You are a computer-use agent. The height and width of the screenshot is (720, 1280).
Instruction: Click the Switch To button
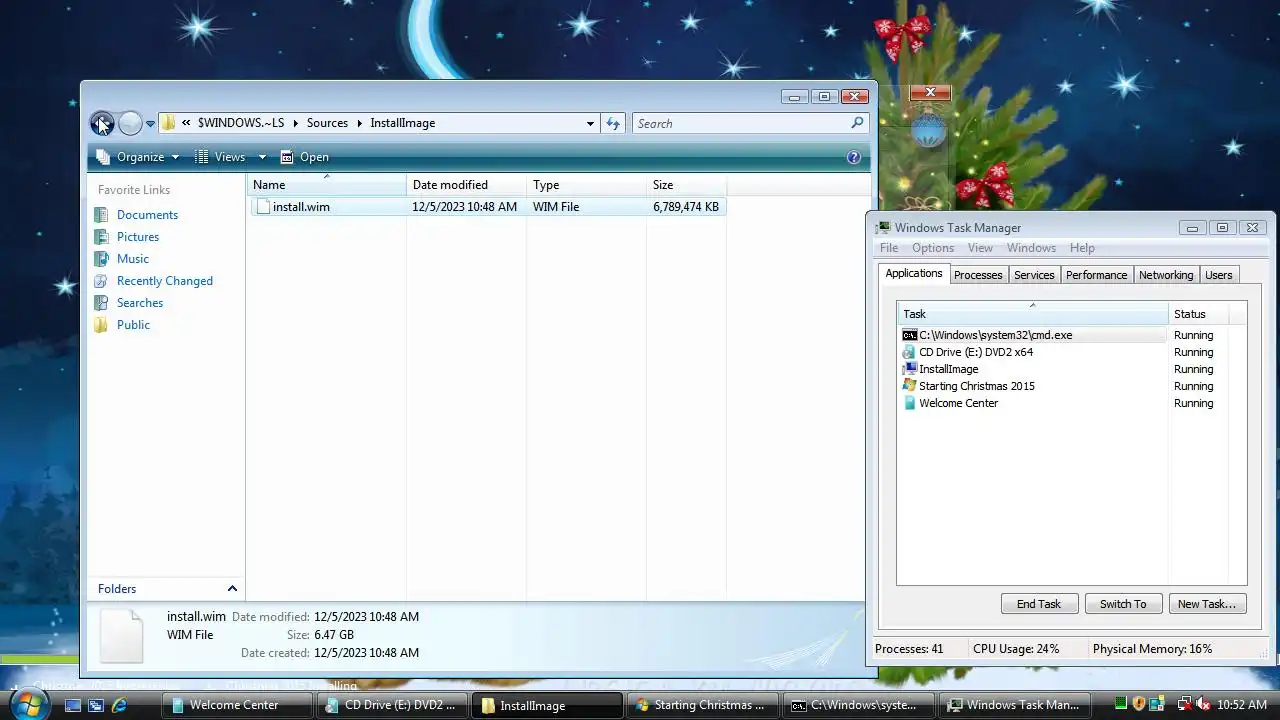coord(1123,604)
